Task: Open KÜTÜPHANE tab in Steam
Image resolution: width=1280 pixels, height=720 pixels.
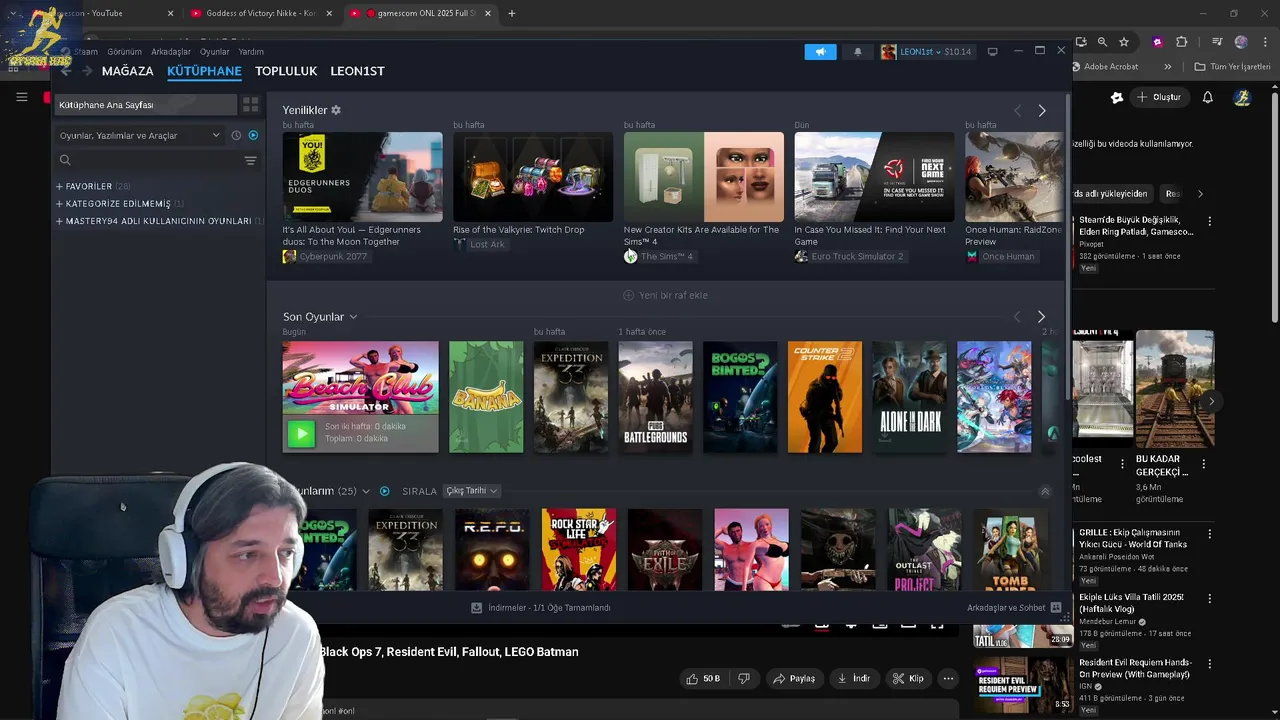Action: pos(204,71)
